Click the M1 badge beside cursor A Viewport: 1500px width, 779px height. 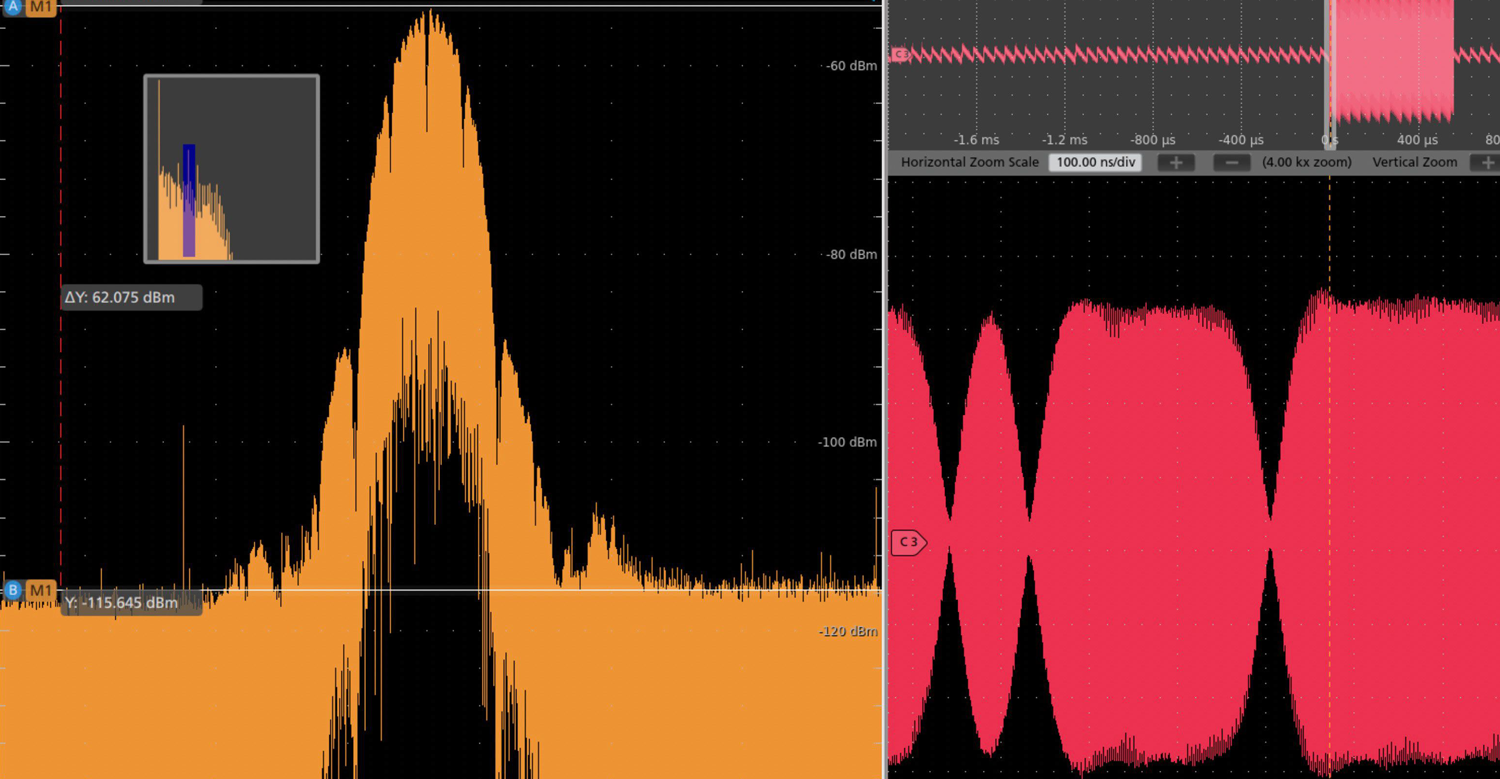pos(40,6)
